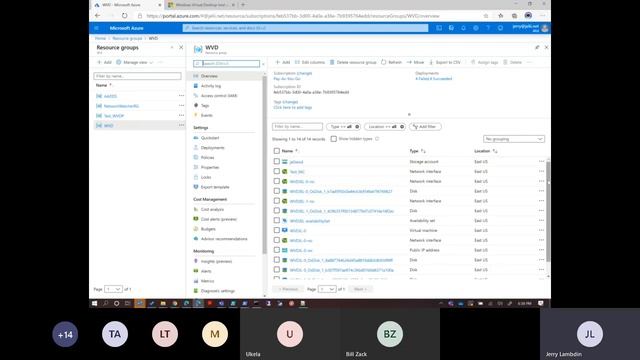640x360 pixels.
Task: Open the Test_WVDP resource group
Action: 114,116
